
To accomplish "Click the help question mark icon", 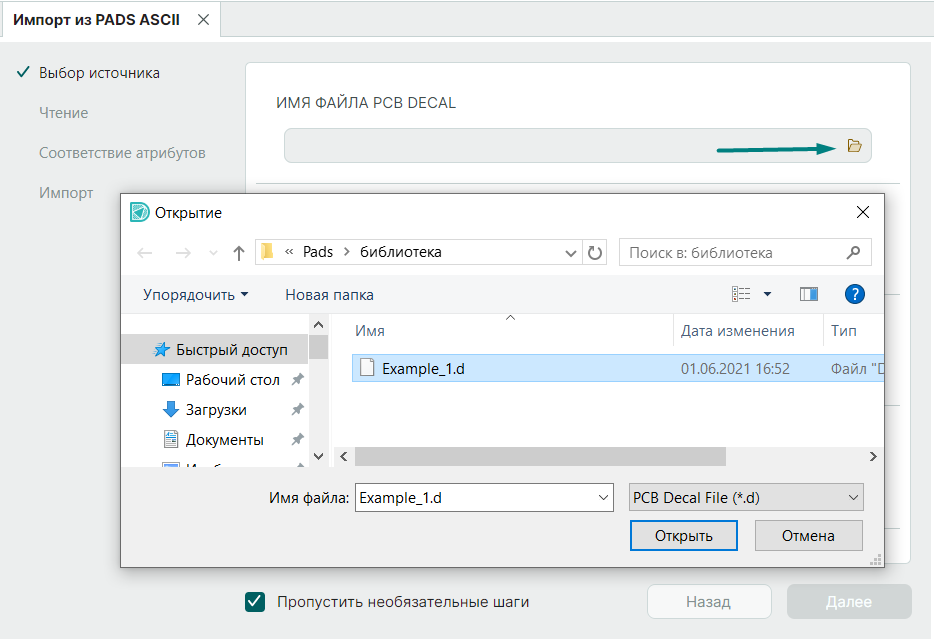I will click(854, 294).
